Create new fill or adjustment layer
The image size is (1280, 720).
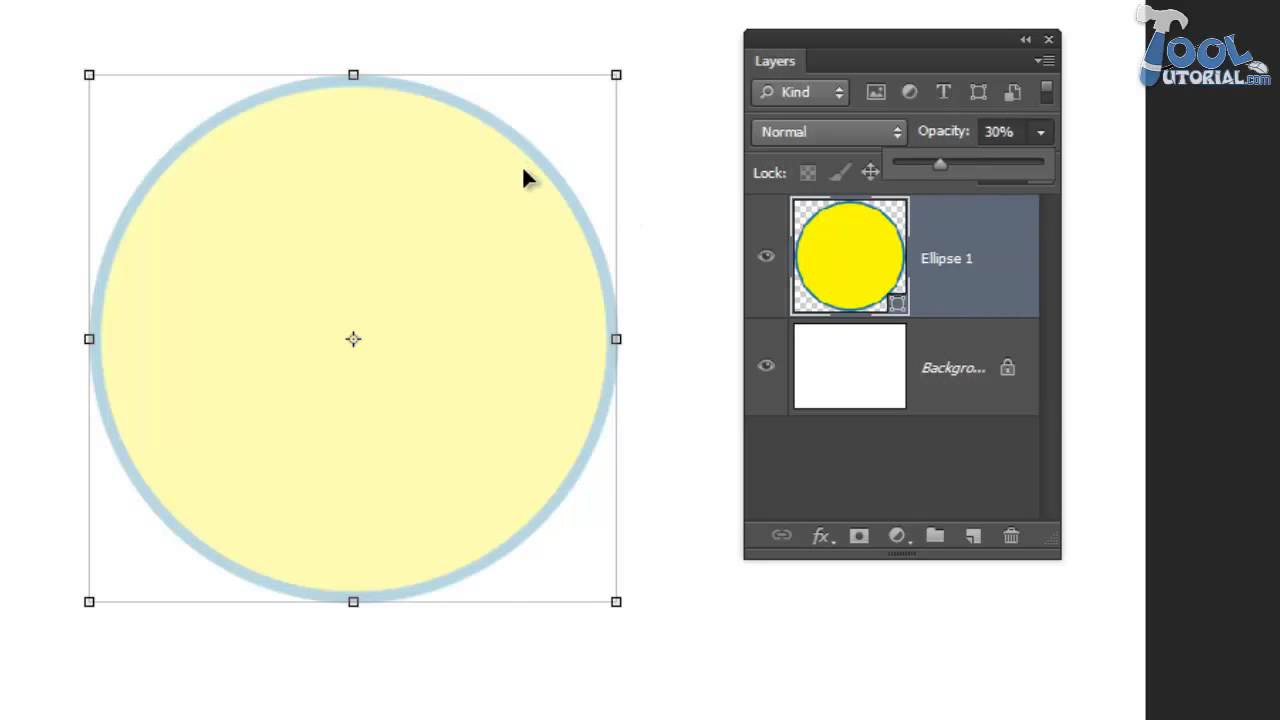(898, 536)
